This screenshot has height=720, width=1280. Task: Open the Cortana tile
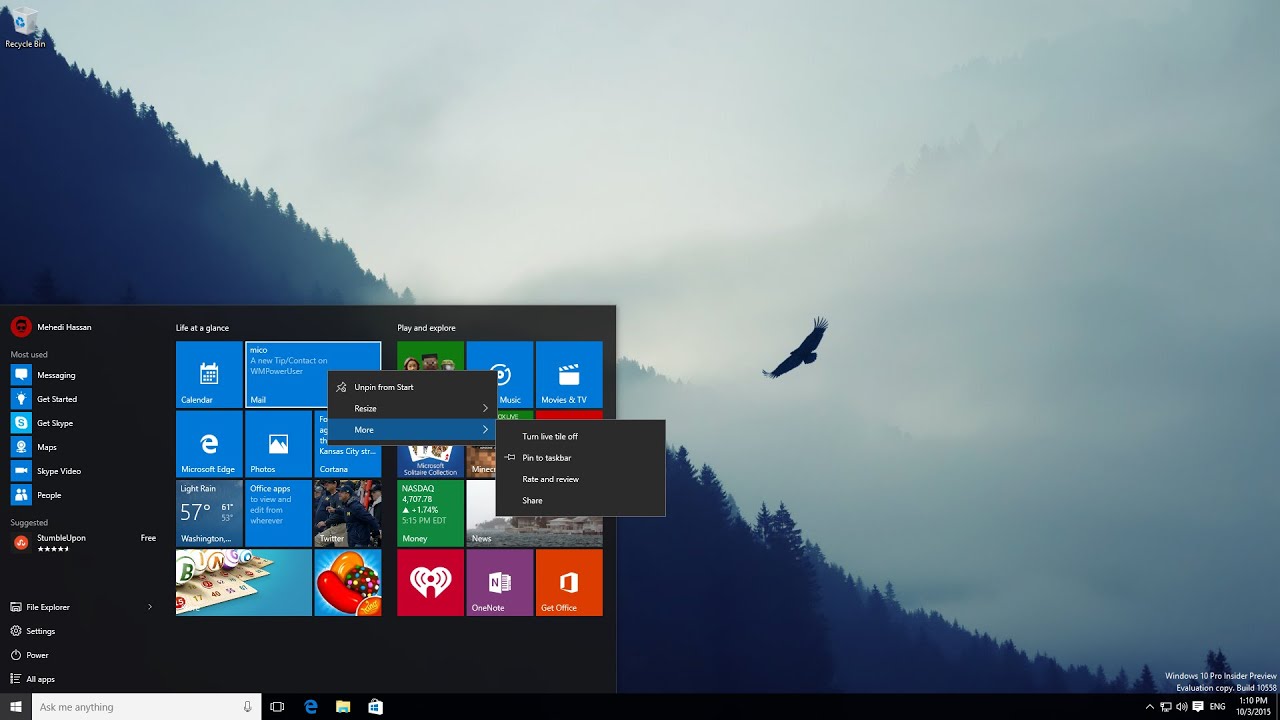coord(348,461)
